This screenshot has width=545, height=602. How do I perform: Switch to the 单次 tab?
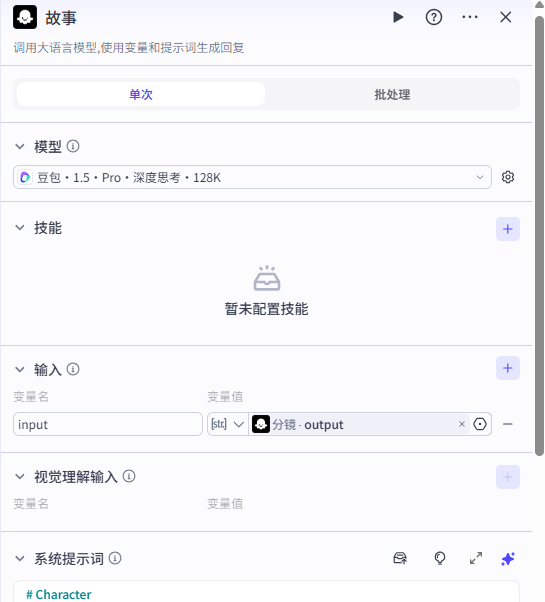point(141,94)
